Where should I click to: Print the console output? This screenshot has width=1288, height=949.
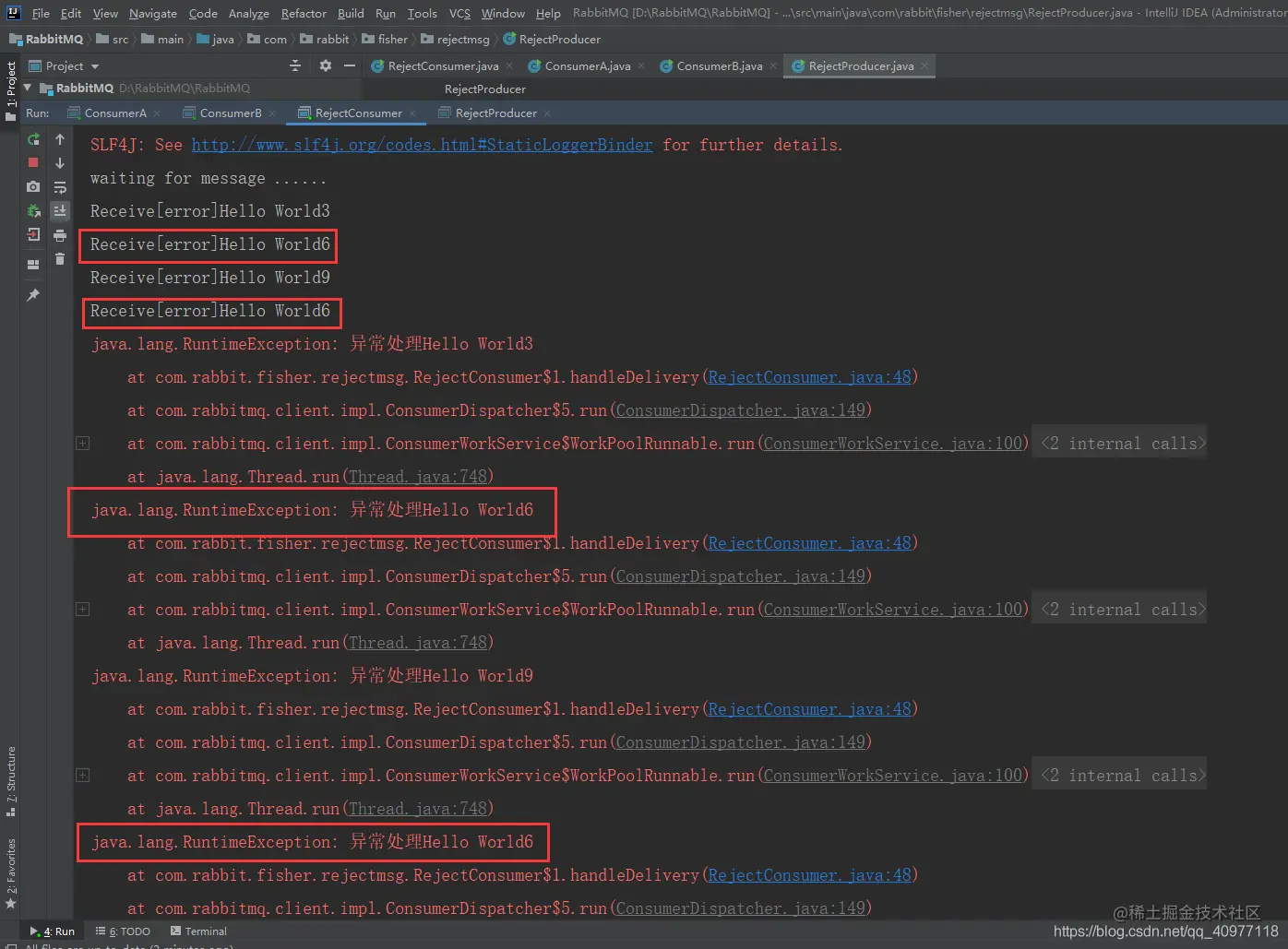pos(60,235)
